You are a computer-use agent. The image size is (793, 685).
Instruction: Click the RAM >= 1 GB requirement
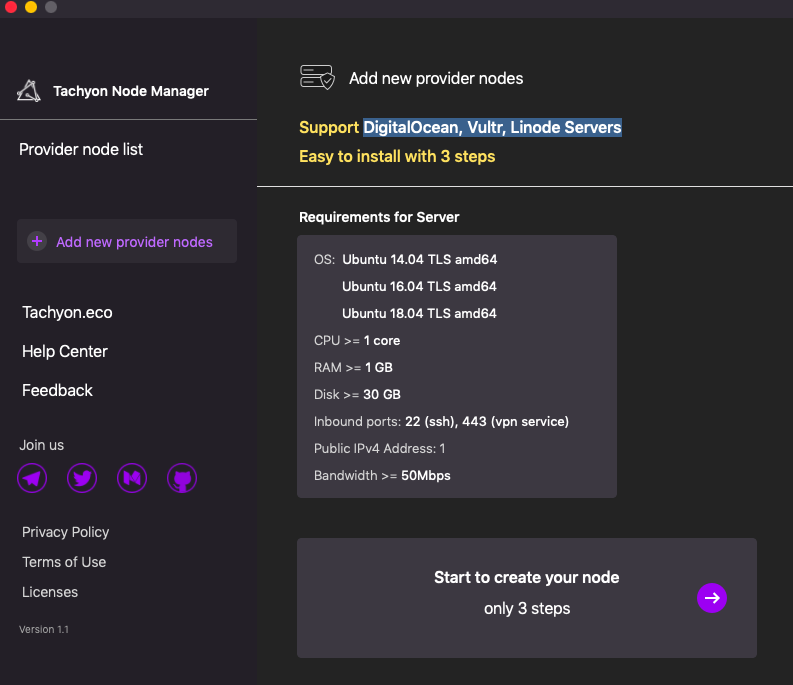tap(353, 367)
